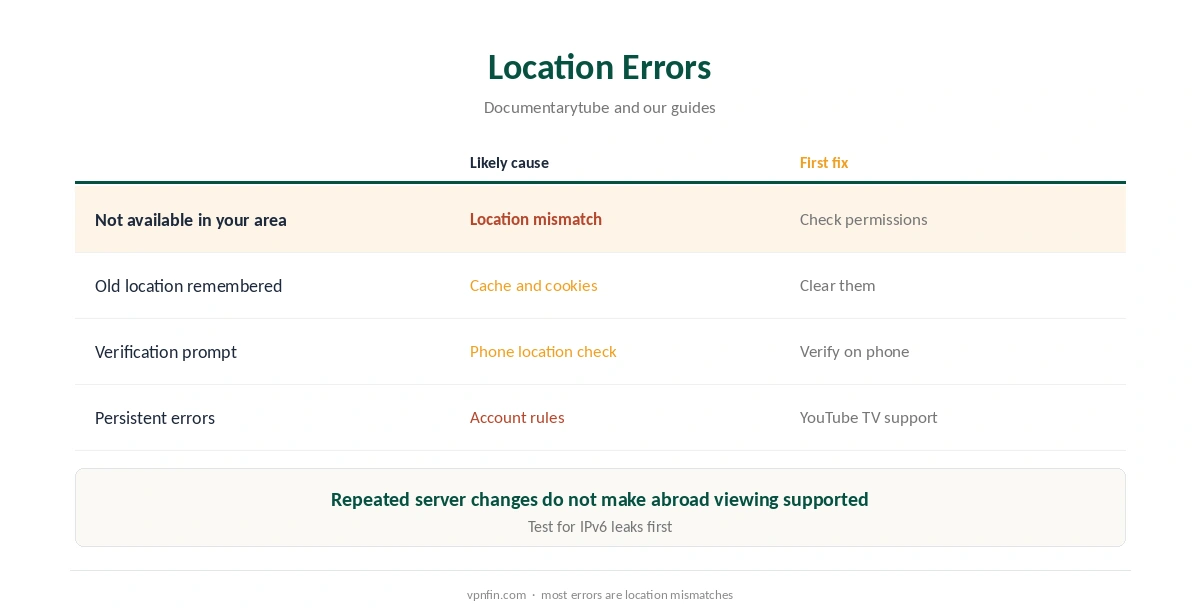The image size is (1200, 614).
Task: Click the "Likely cause" column header
Action: 509,163
